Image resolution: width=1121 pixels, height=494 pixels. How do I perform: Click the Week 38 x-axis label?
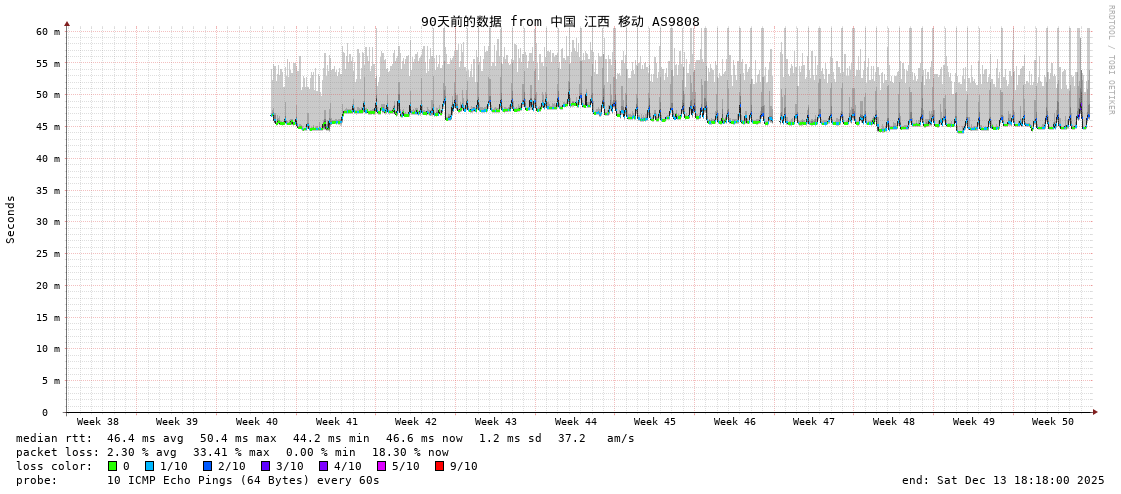point(98,422)
